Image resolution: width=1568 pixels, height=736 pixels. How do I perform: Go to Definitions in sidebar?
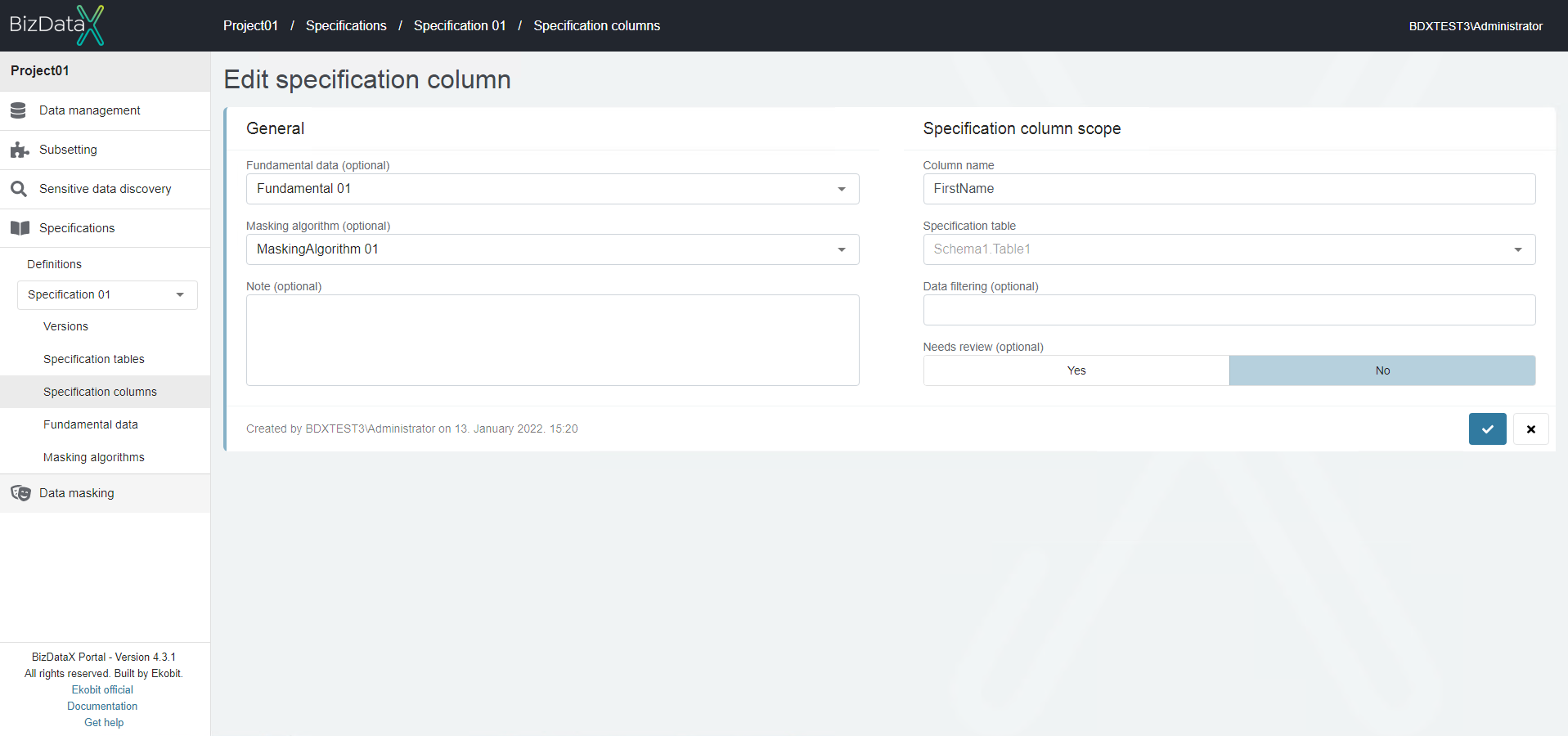(54, 264)
